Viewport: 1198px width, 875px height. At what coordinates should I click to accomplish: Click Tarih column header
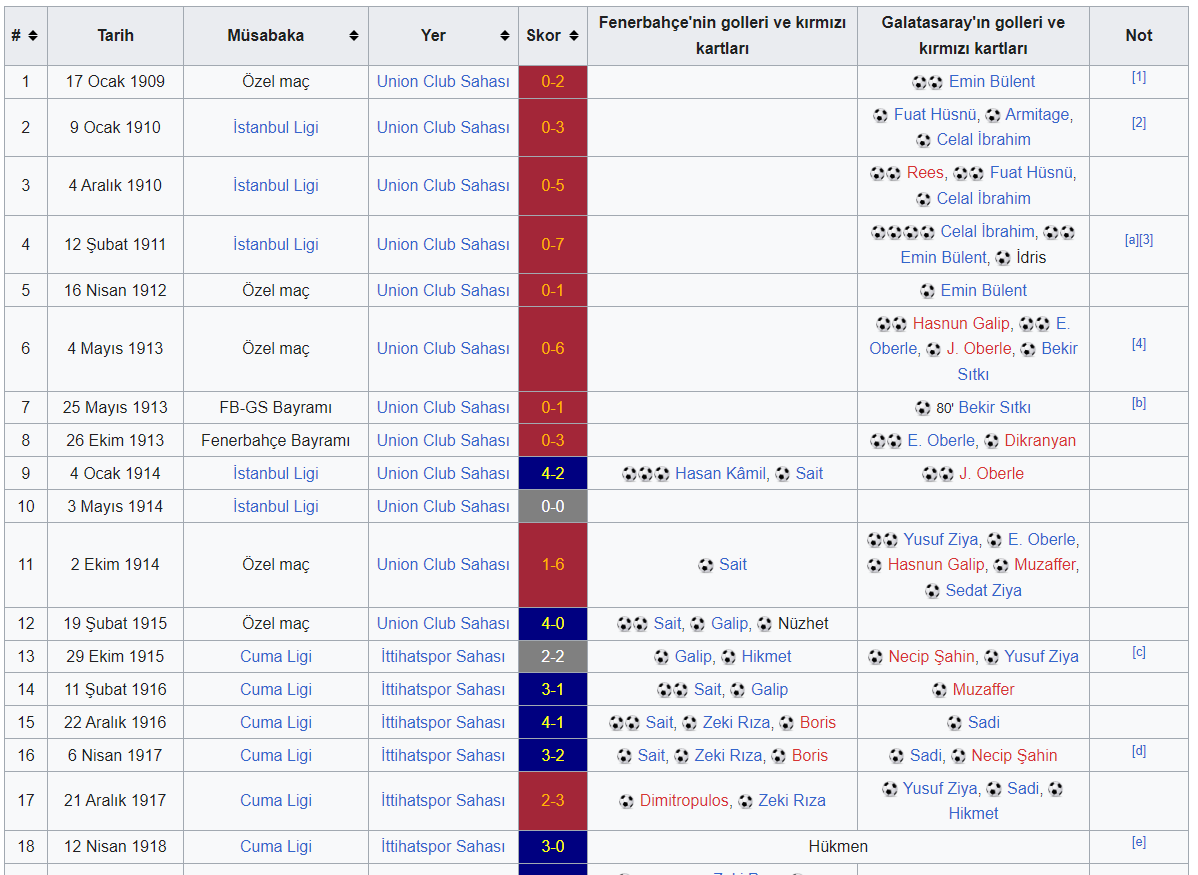click(x=115, y=36)
